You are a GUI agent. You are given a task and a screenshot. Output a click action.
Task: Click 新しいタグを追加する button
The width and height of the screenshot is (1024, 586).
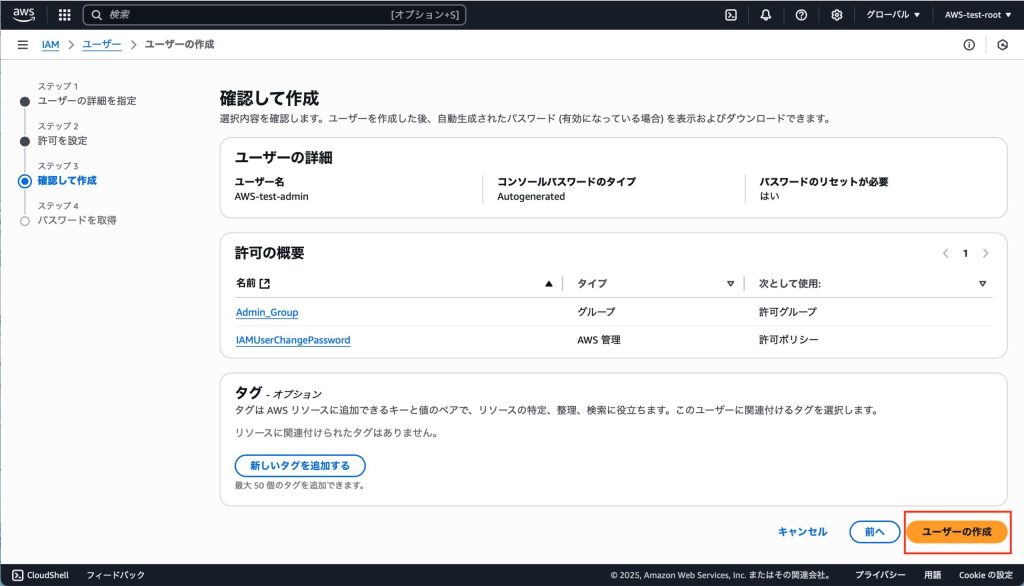click(x=300, y=466)
